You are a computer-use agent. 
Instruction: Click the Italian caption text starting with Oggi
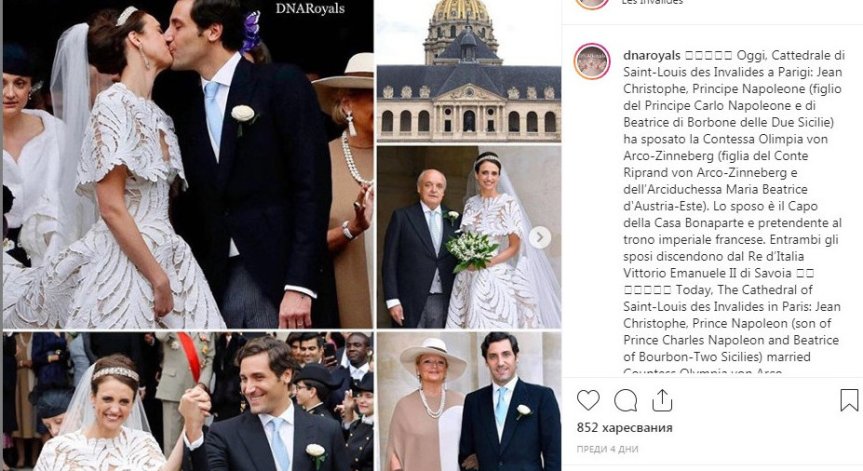coord(733,164)
